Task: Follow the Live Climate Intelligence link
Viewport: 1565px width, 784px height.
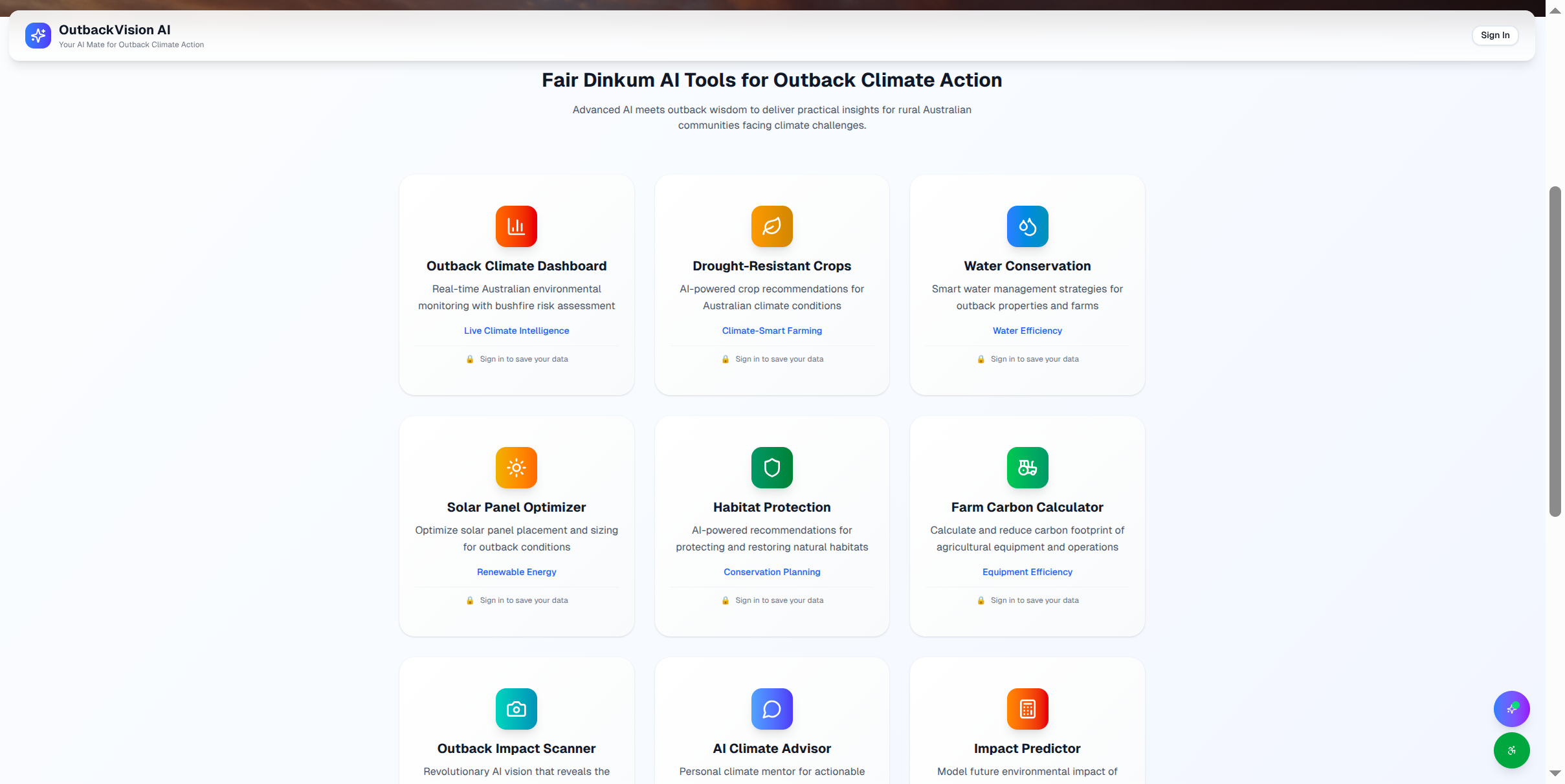Action: [516, 331]
